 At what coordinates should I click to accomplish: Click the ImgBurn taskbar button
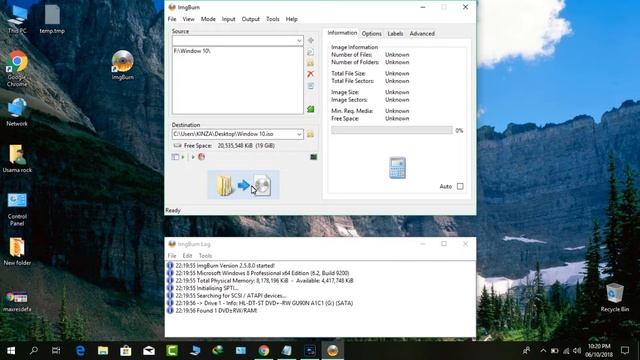pyautogui.click(x=333, y=351)
